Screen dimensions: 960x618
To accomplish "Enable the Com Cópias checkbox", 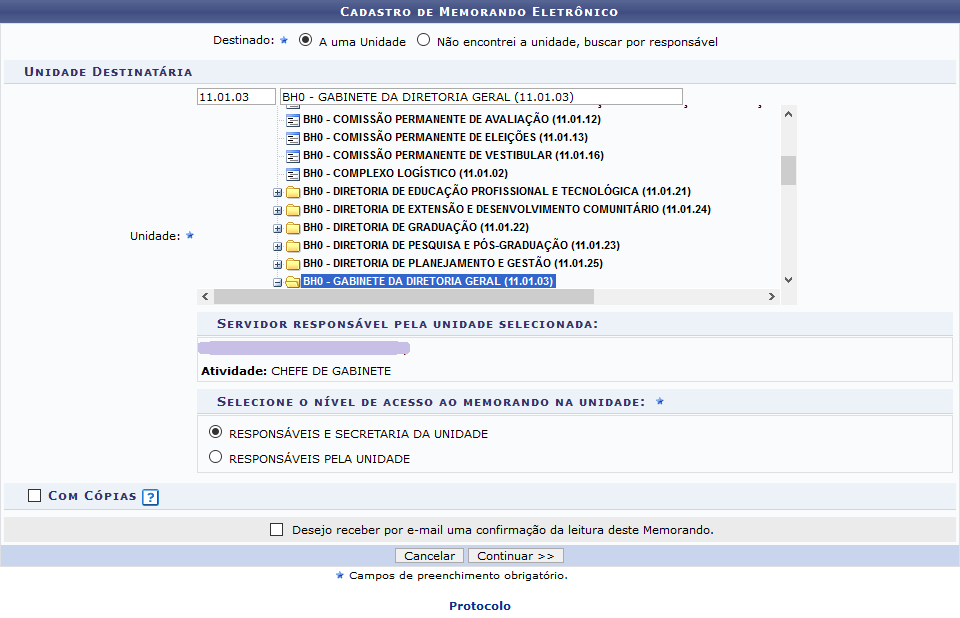I will (35, 496).
